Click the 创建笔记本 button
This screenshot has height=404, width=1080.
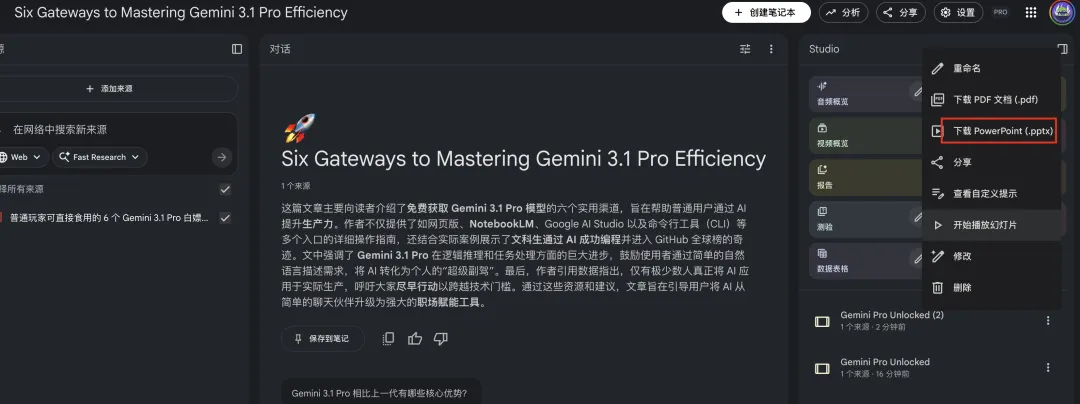coord(766,12)
